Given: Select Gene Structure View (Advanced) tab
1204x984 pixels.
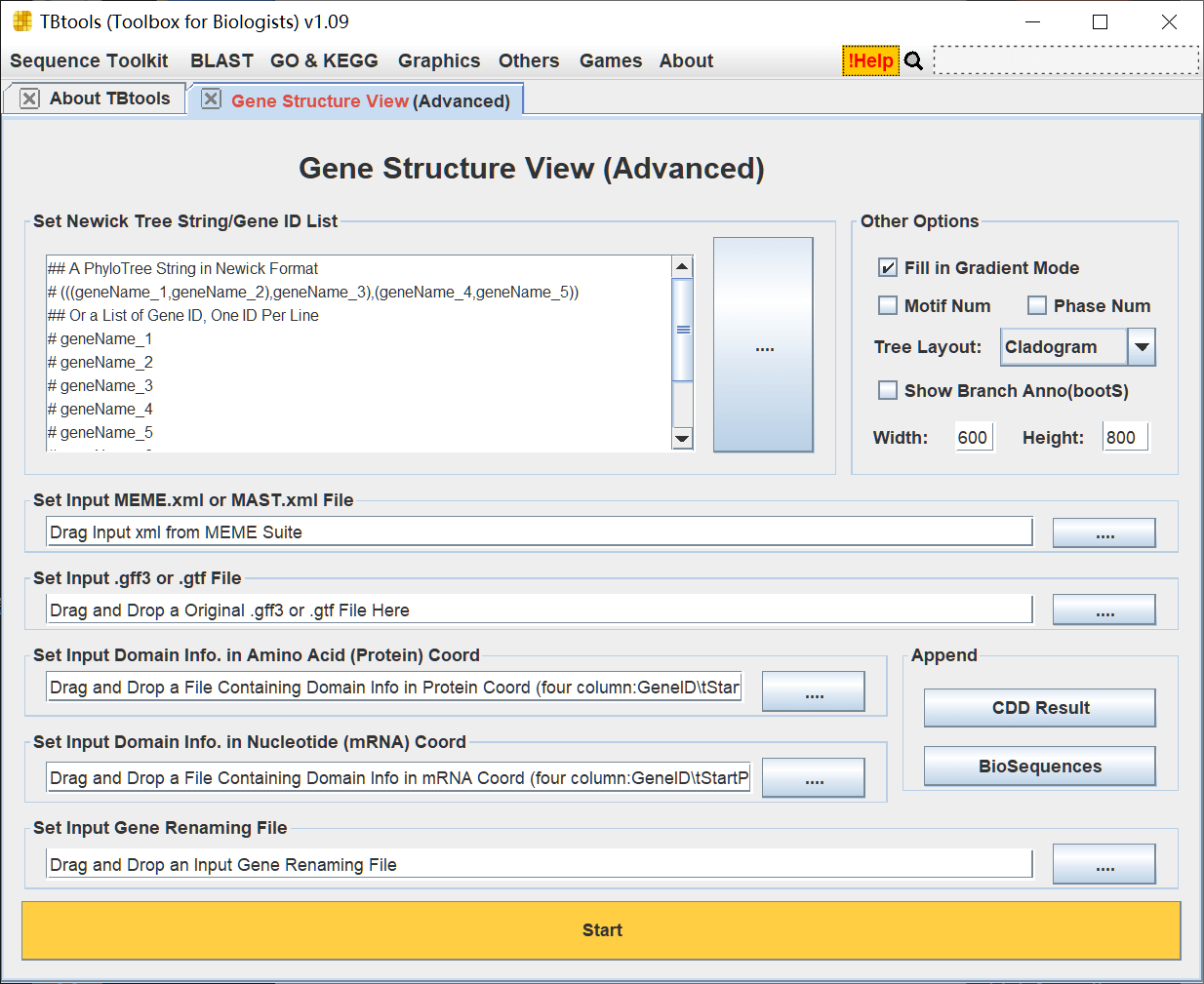Looking at the screenshot, I should point(356,100).
